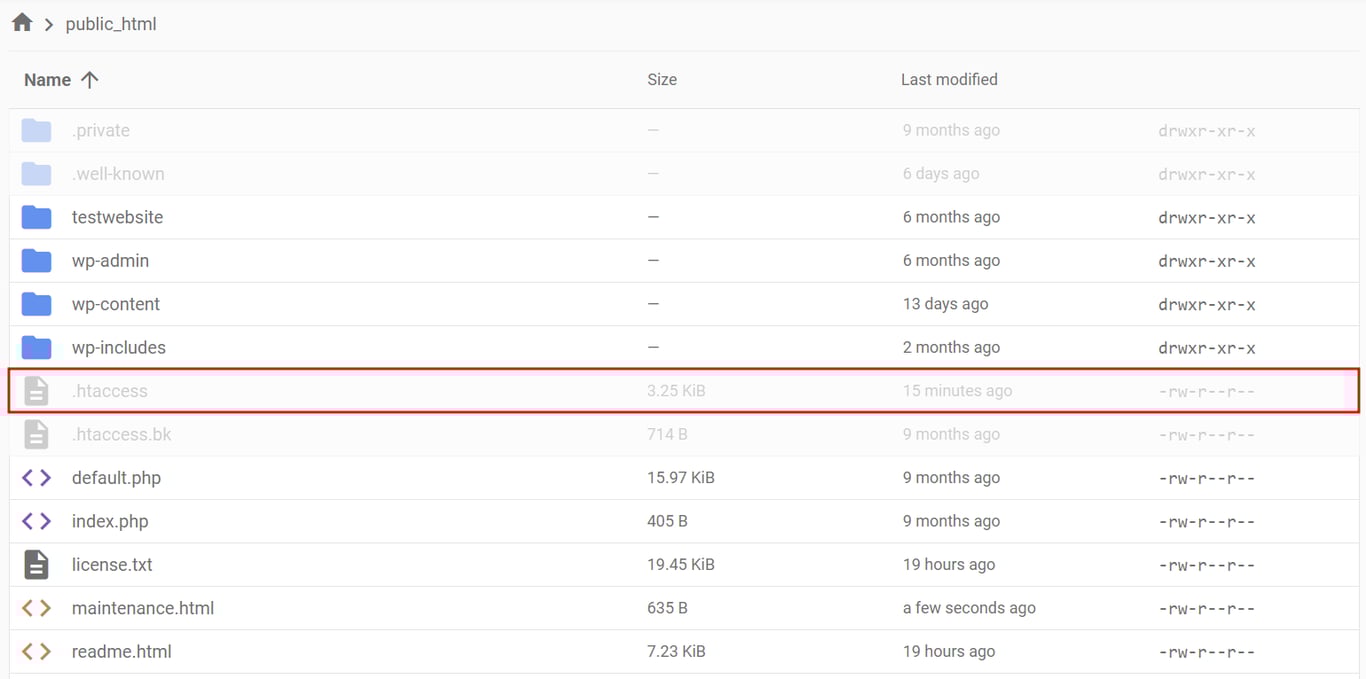Select the readme.html file name

(x=121, y=651)
